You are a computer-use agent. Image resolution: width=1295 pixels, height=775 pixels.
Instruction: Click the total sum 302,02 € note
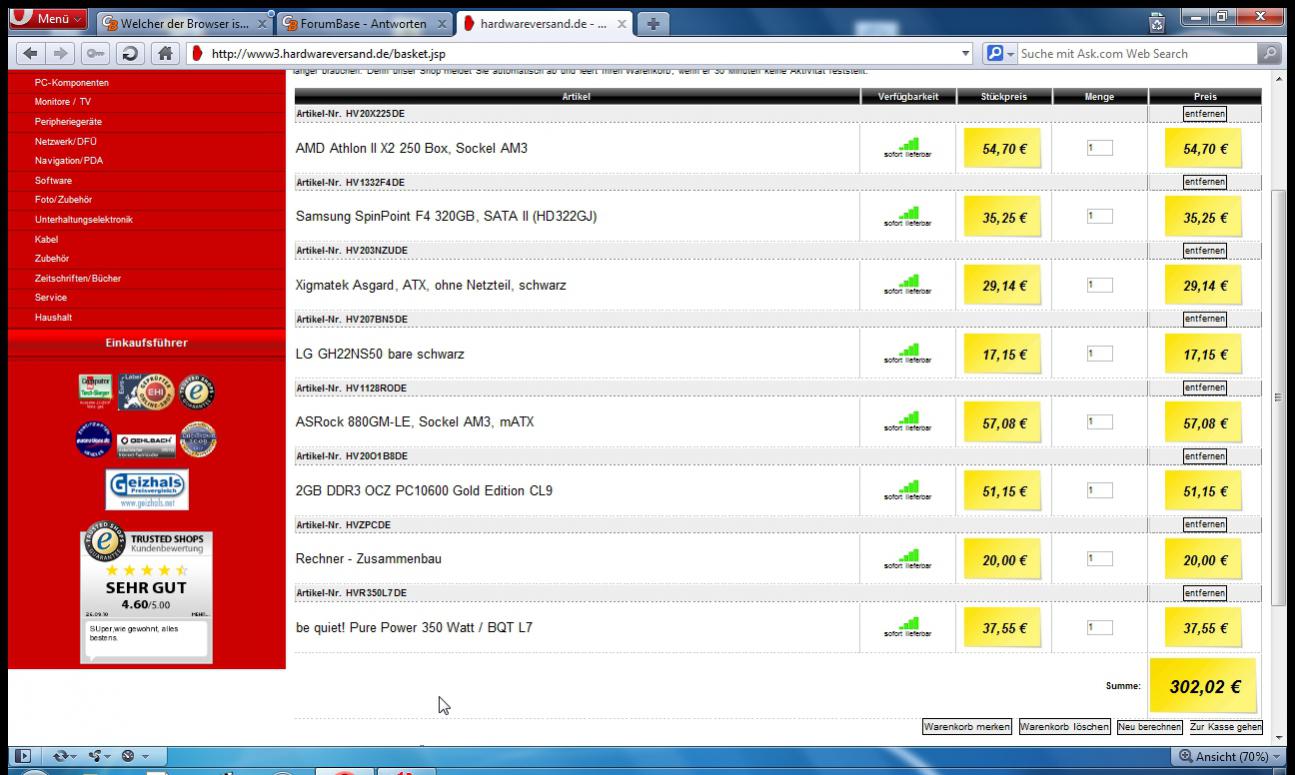(1205, 686)
